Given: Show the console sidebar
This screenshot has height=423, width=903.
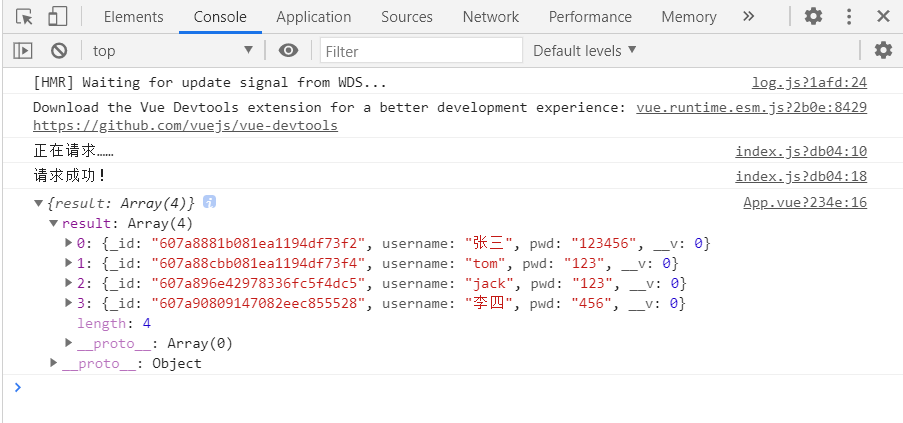Looking at the screenshot, I should (22, 51).
